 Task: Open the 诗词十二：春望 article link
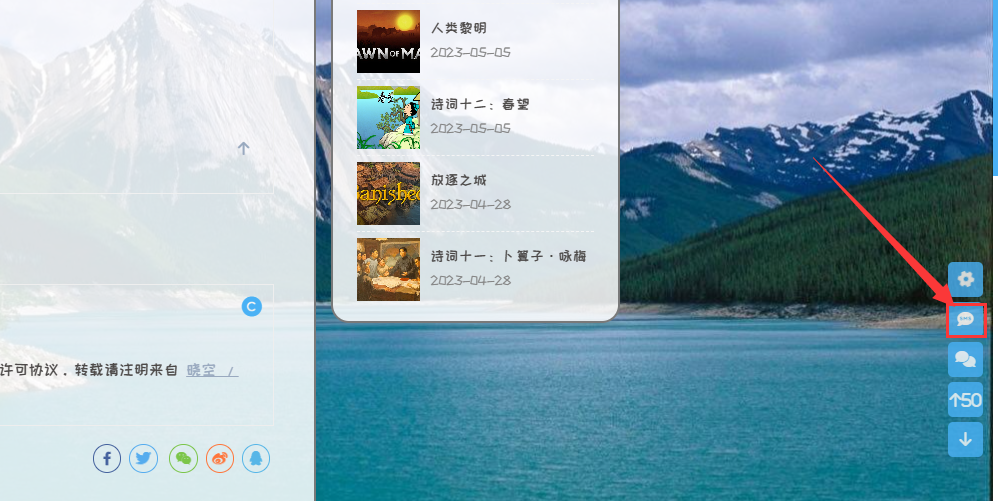[480, 104]
